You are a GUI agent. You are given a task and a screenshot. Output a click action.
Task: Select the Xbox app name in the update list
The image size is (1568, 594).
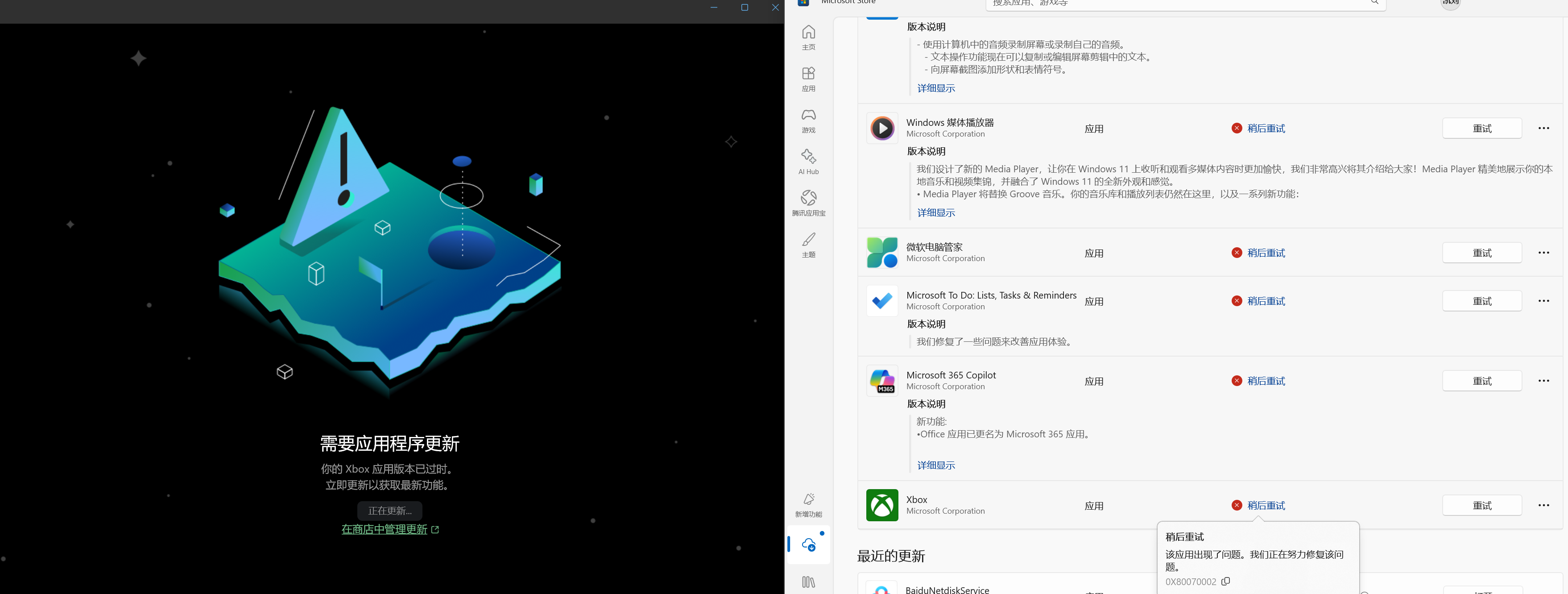point(917,499)
